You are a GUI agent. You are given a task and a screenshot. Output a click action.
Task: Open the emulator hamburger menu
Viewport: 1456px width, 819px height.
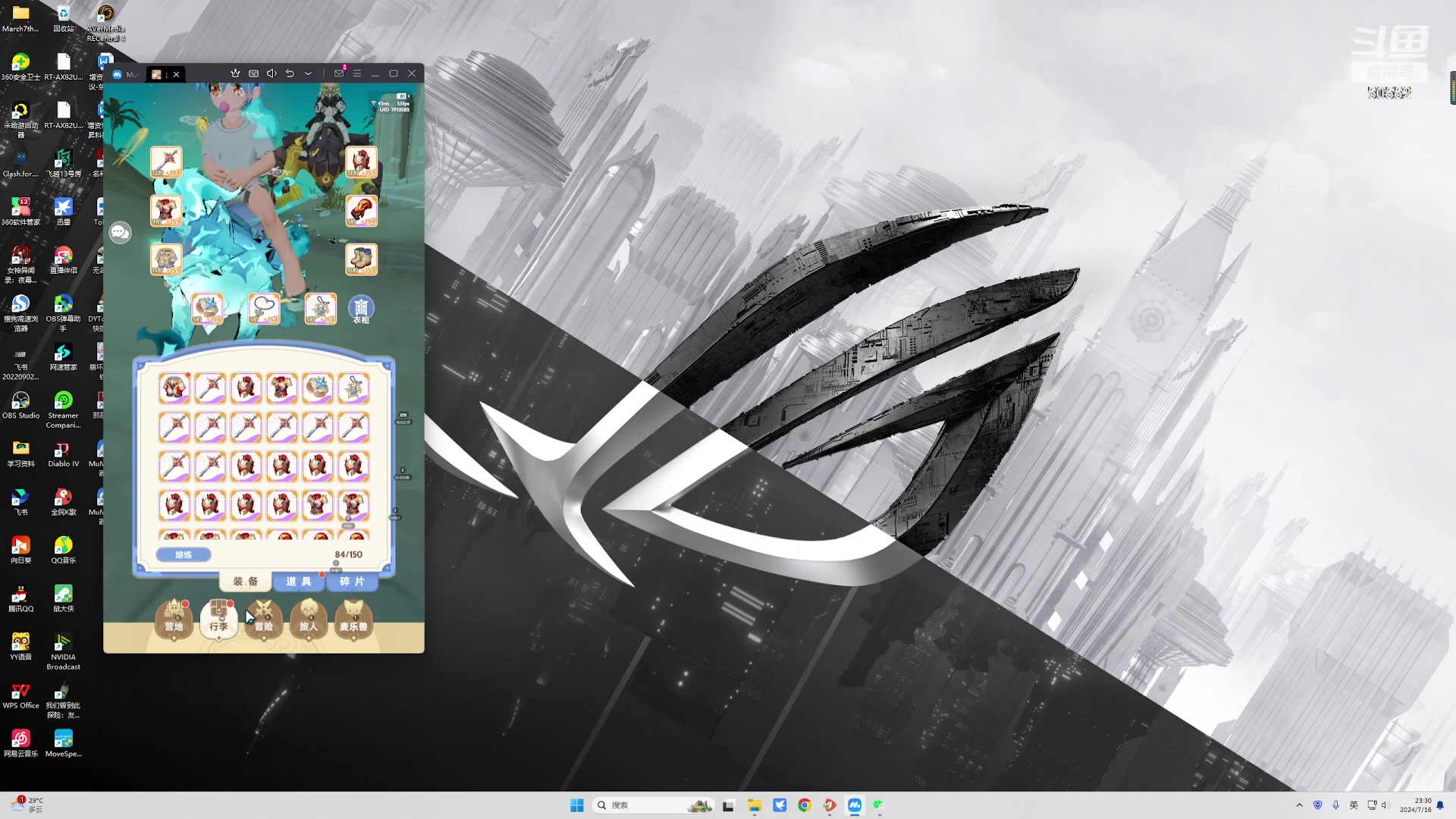tap(357, 74)
